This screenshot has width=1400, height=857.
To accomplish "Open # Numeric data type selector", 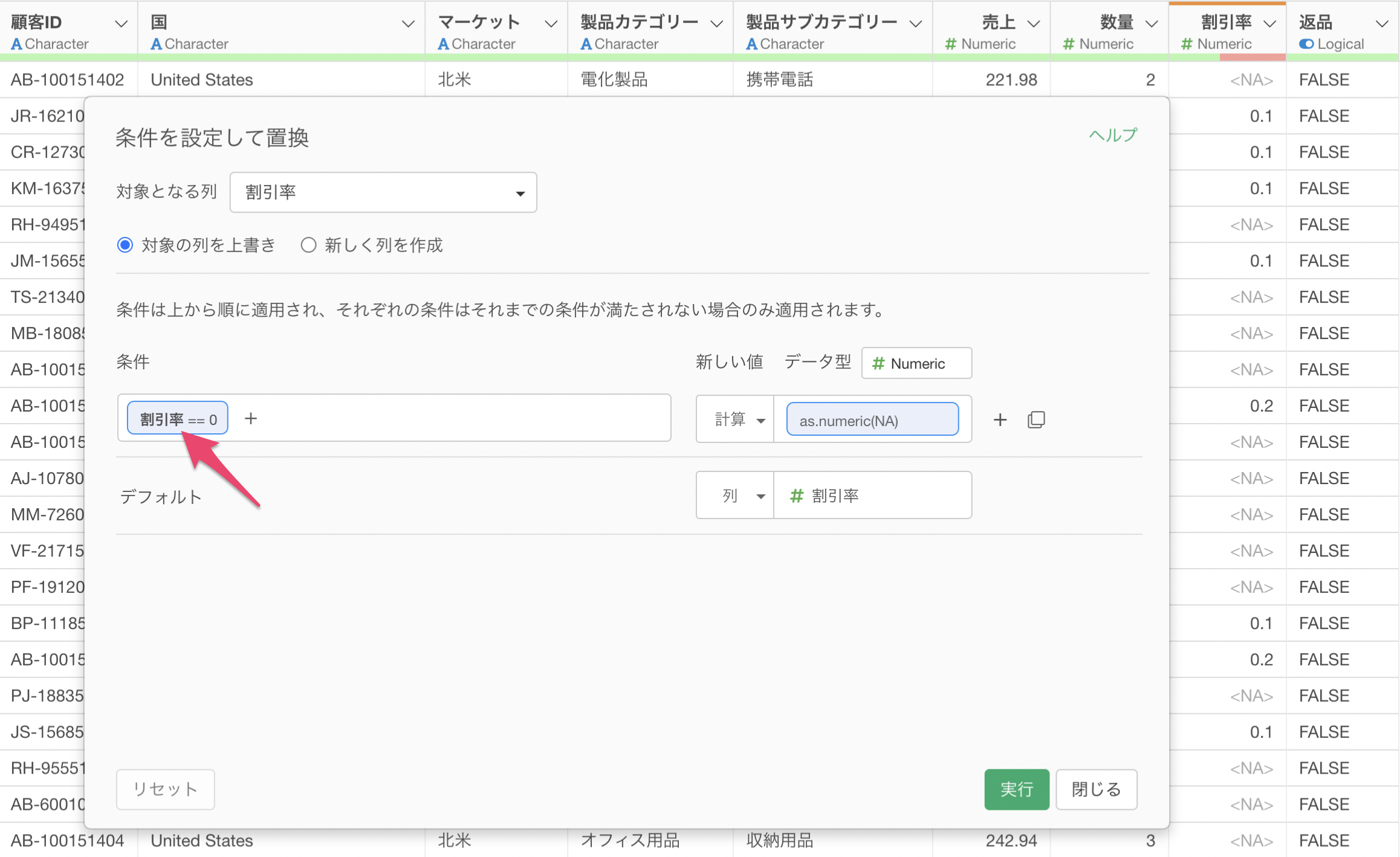I will (916, 363).
